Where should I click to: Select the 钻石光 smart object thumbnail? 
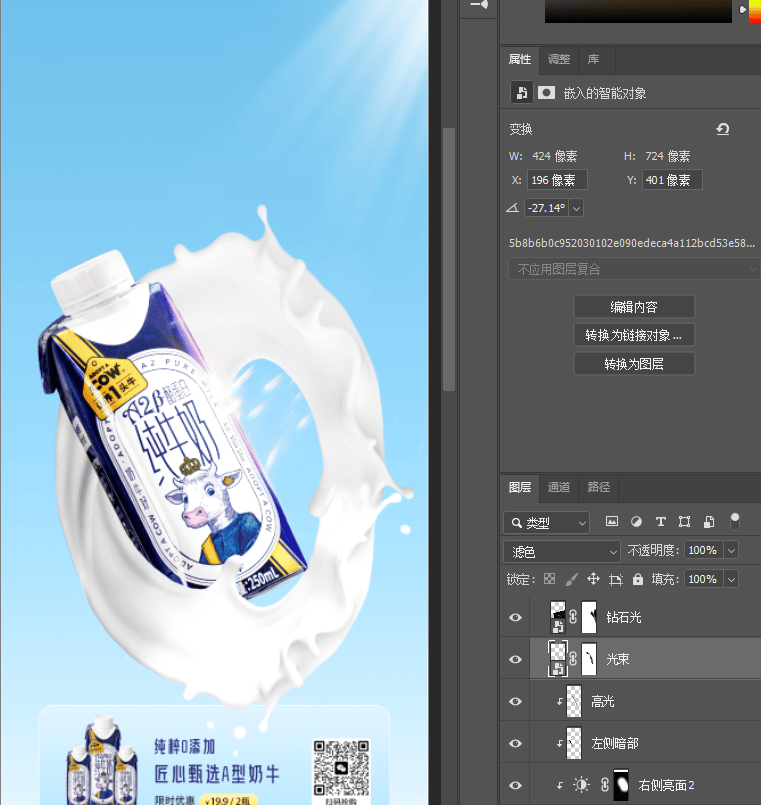[x=558, y=617]
